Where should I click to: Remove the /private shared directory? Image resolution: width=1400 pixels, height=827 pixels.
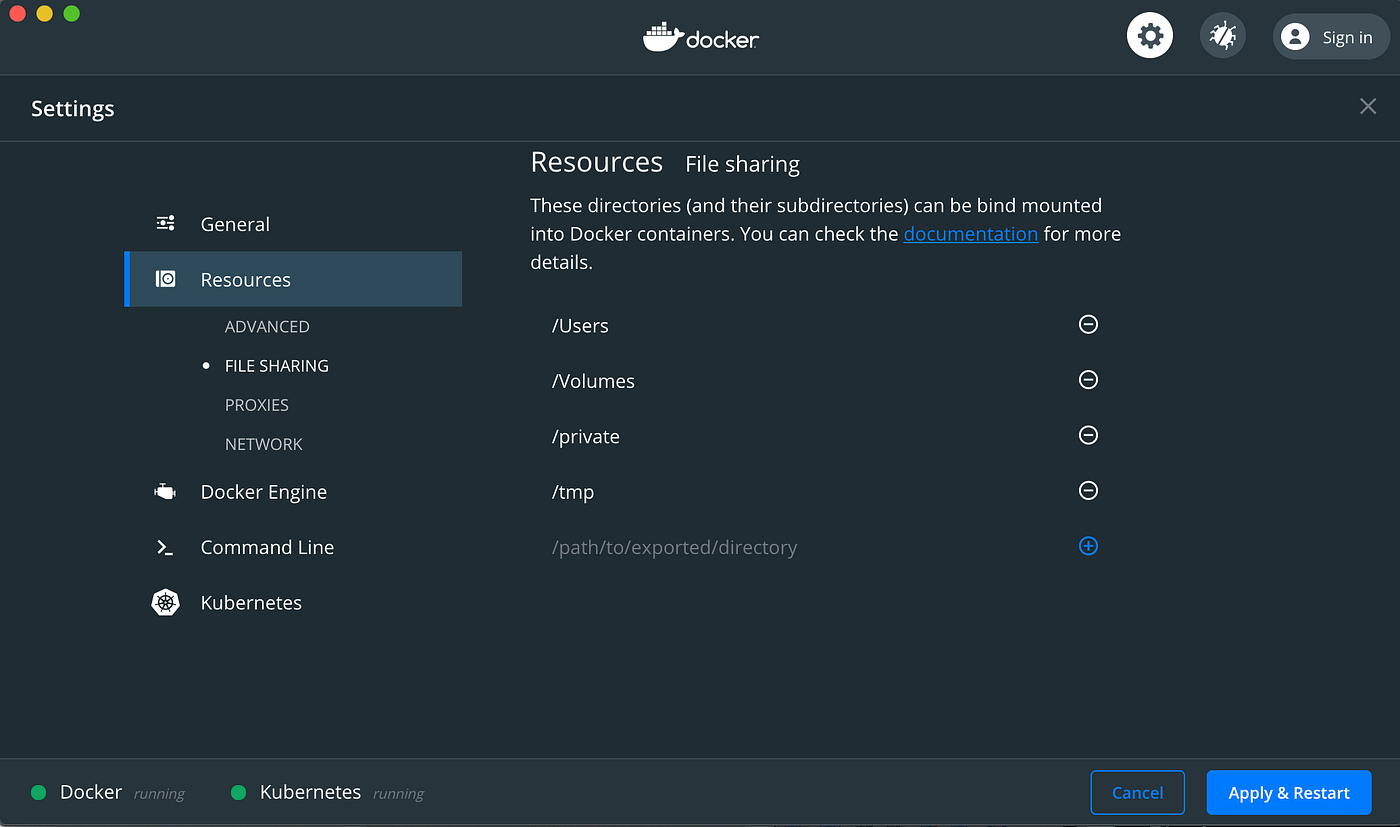pyautogui.click(x=1088, y=435)
